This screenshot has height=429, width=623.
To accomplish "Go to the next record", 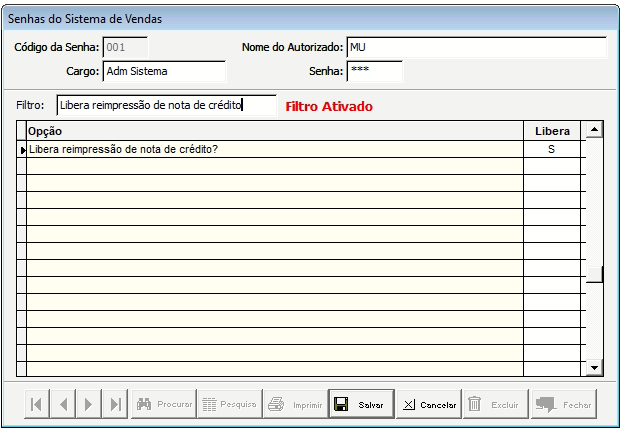I will pyautogui.click(x=89, y=404).
